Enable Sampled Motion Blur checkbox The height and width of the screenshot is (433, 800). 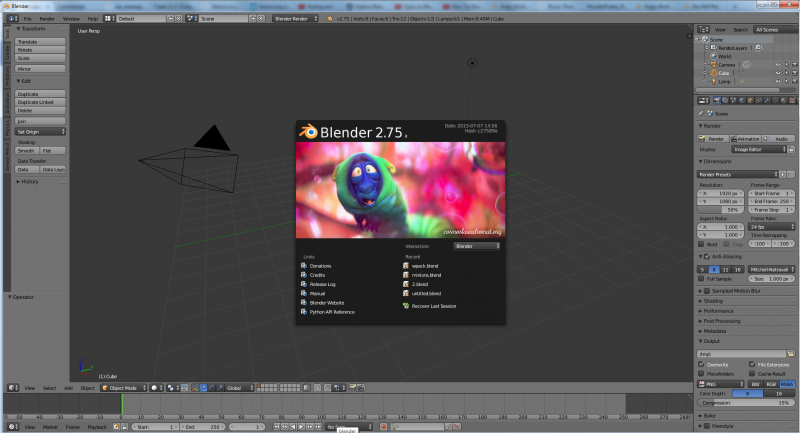click(x=707, y=291)
